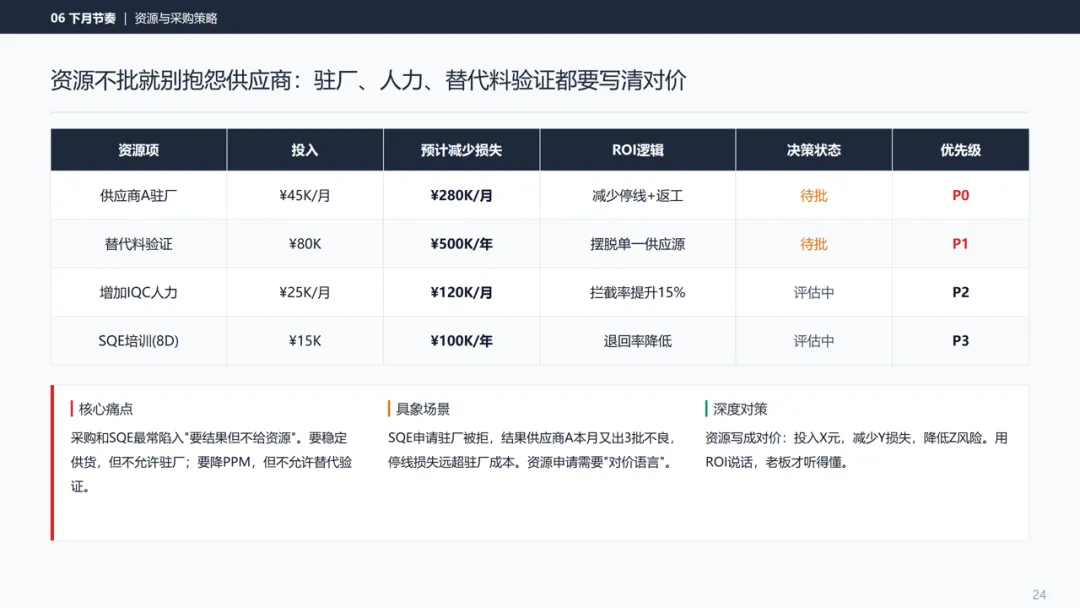Click the ¥15K investment value

point(304,341)
